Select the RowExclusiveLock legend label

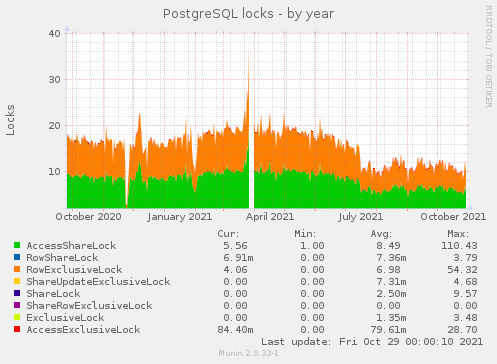(x=74, y=270)
